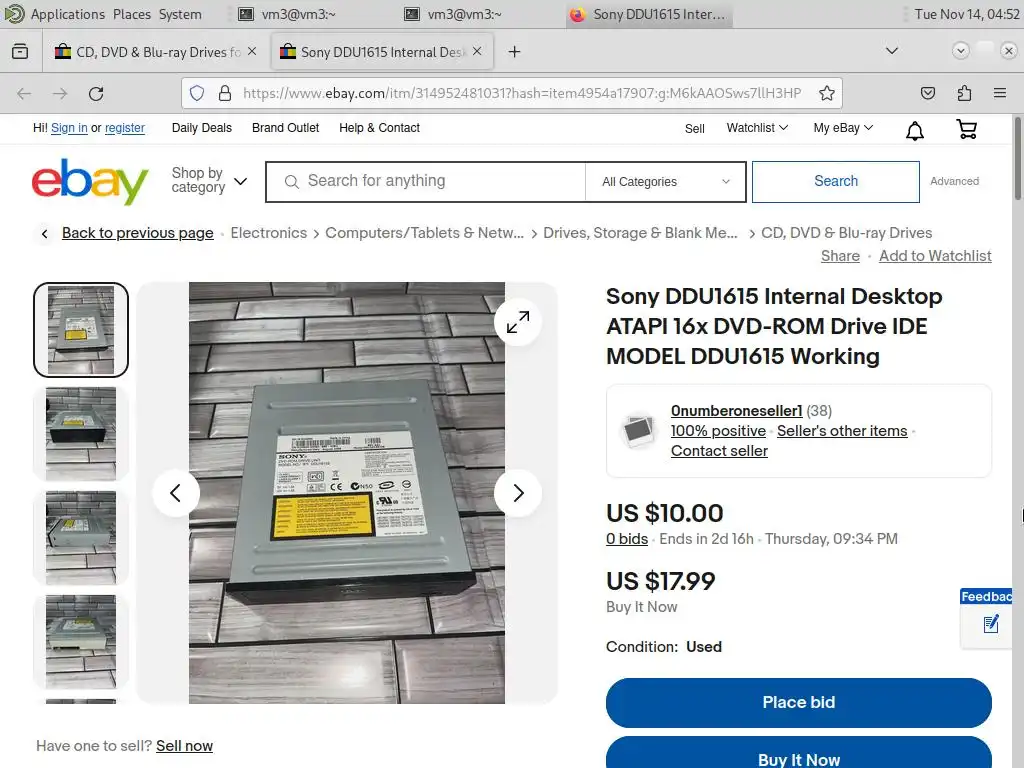Open the Feedback note icon
This screenshot has height=768, width=1024.
[991, 624]
